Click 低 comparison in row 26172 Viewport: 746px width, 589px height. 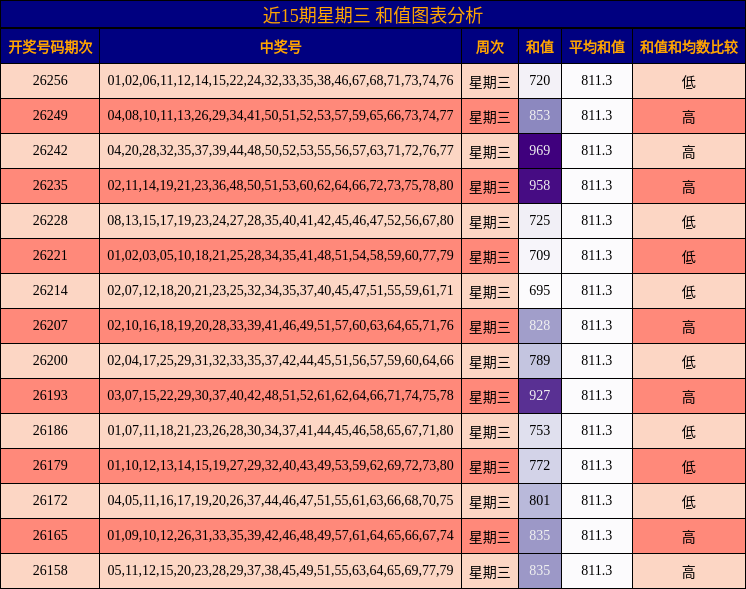pyautogui.click(x=688, y=501)
